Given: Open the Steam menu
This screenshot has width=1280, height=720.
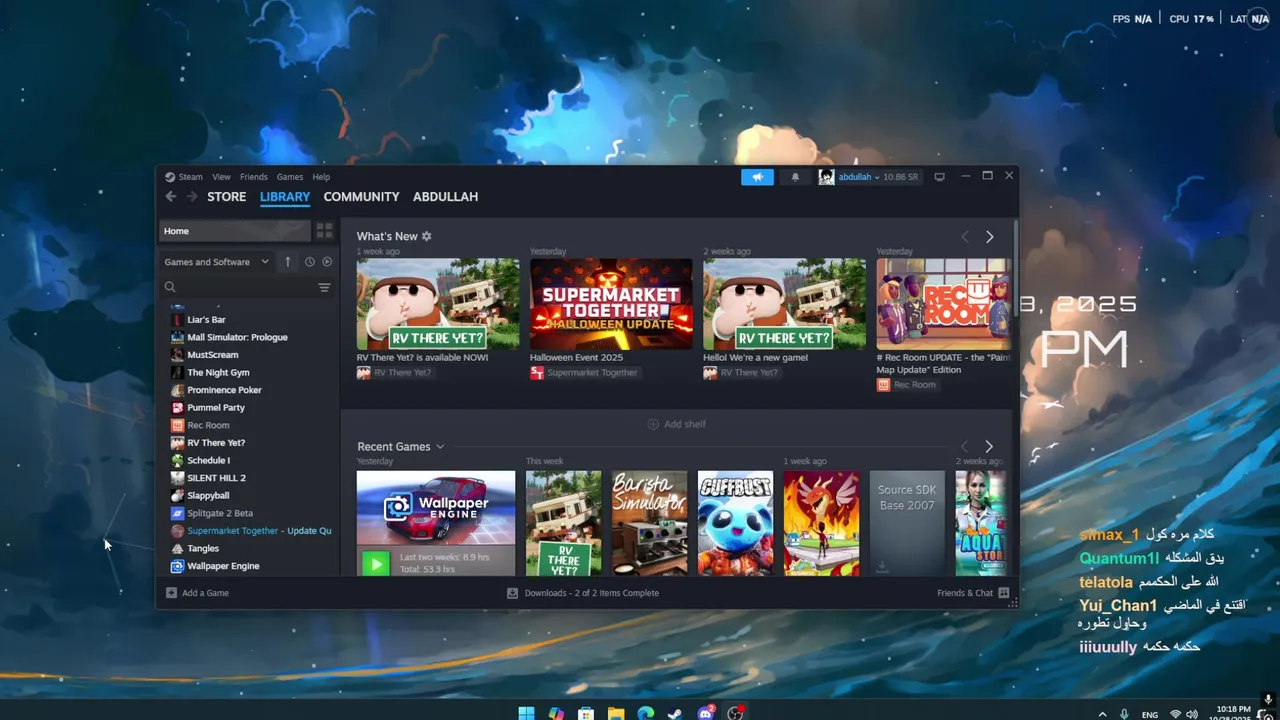Looking at the screenshot, I should [x=184, y=177].
